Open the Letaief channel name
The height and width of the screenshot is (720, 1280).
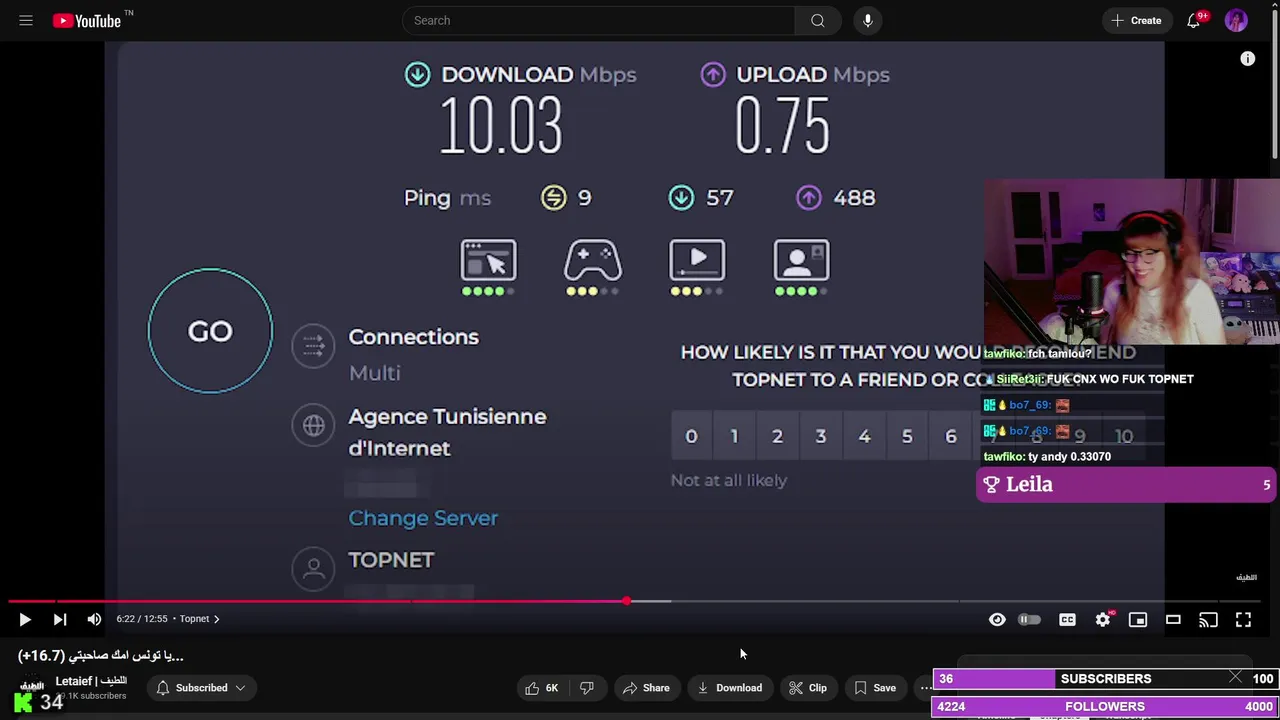(91, 681)
